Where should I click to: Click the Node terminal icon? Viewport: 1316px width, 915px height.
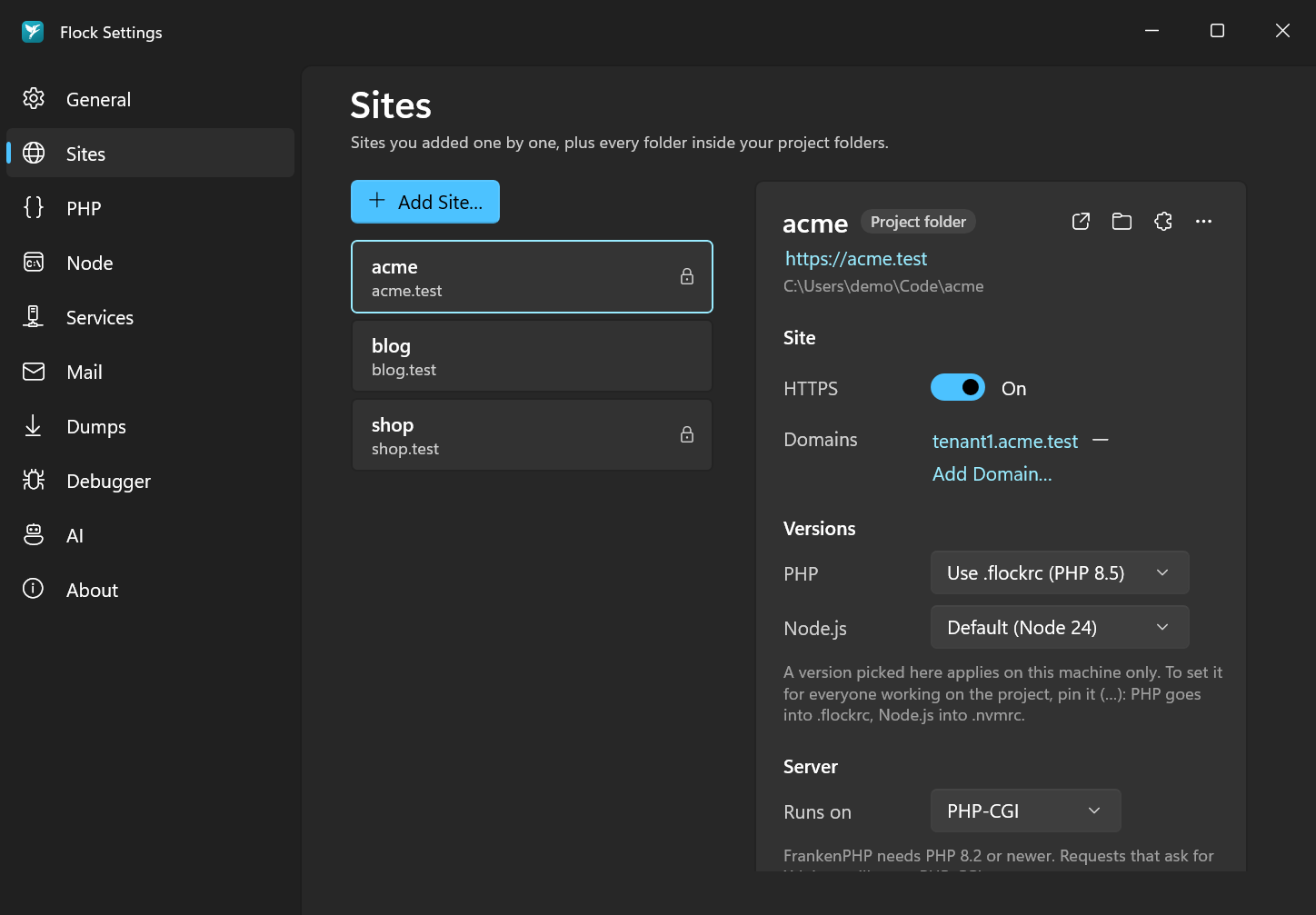coord(34,262)
